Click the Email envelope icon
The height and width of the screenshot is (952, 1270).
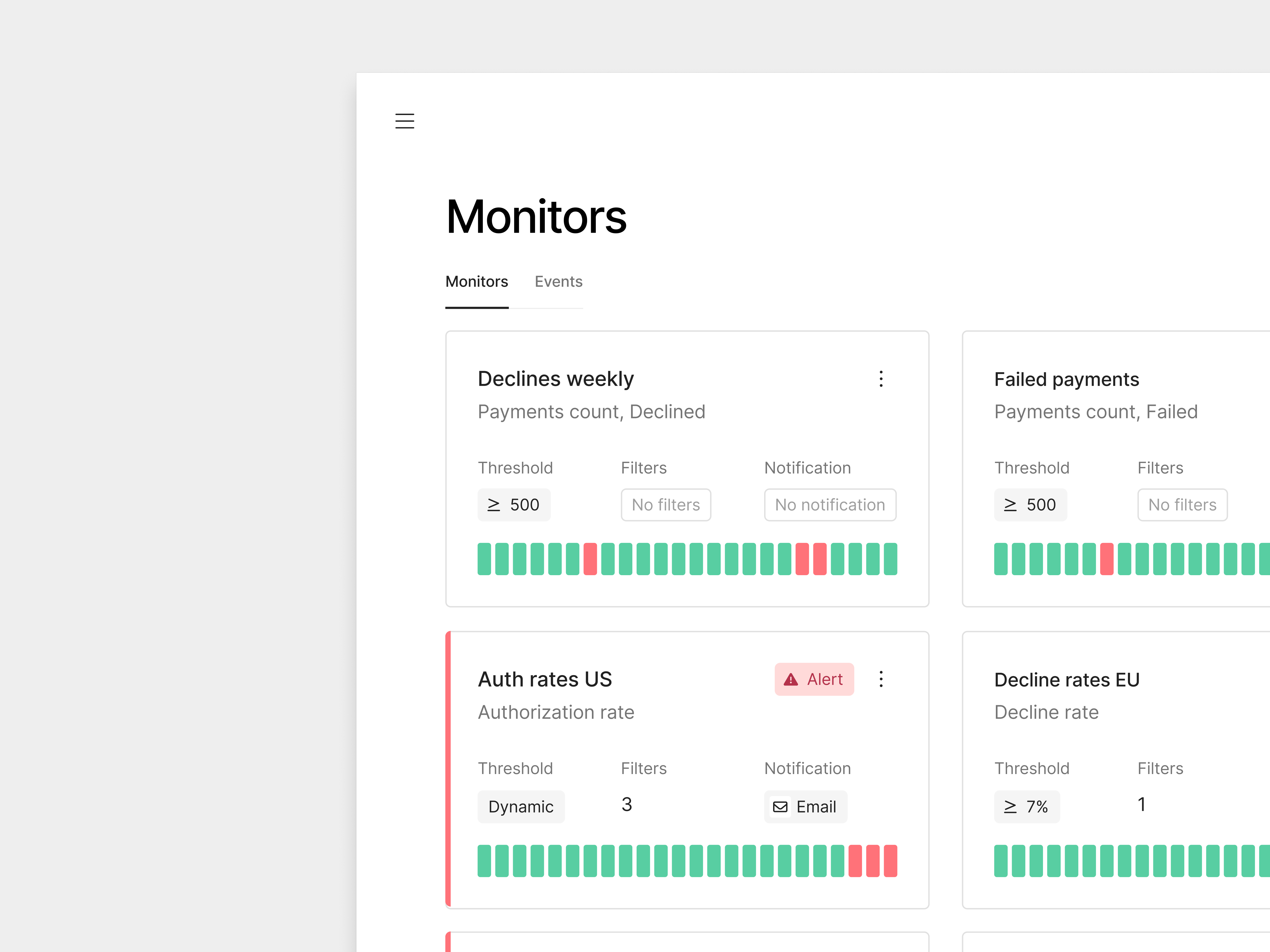click(x=780, y=807)
